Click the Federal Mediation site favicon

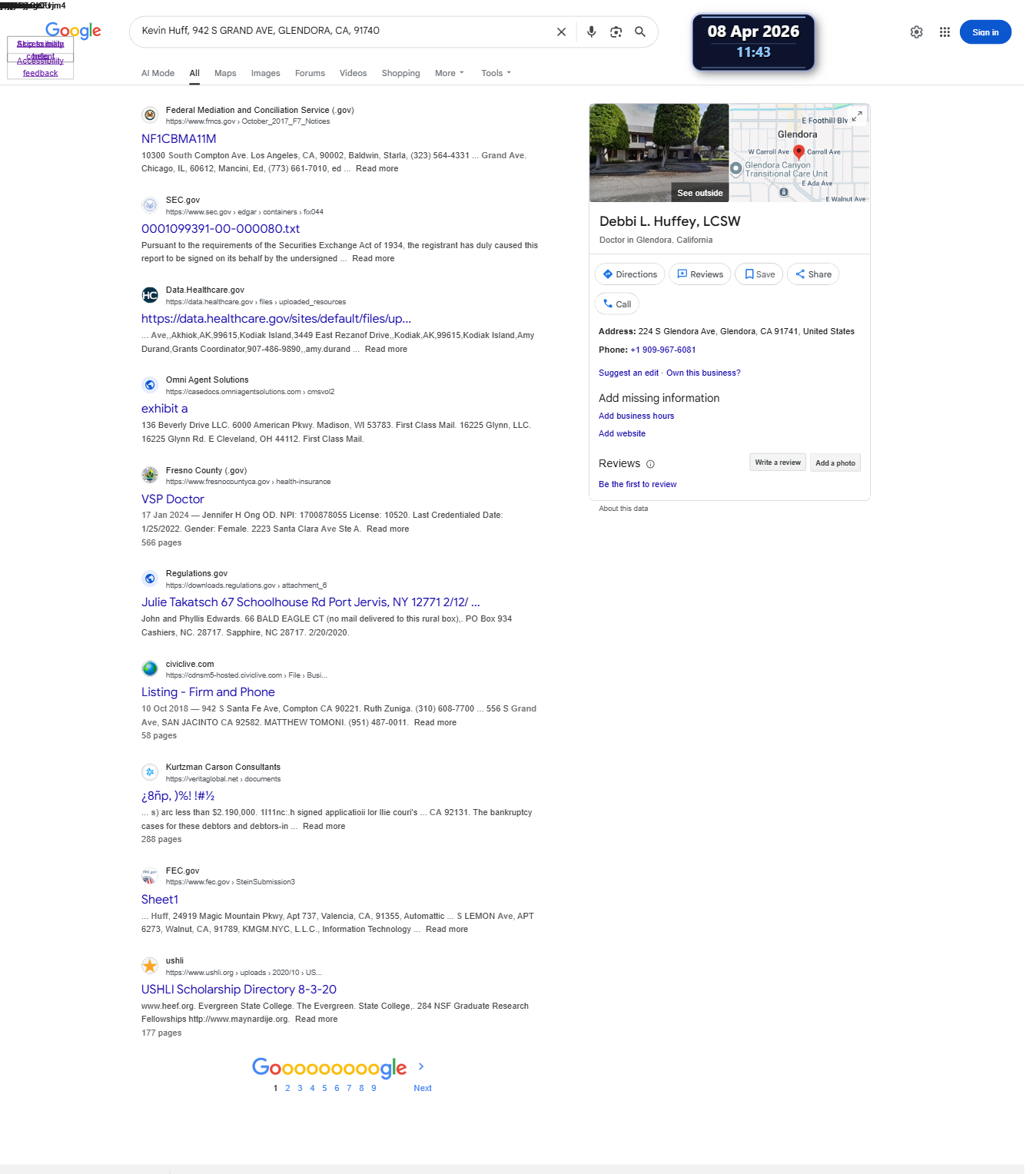[150, 115]
